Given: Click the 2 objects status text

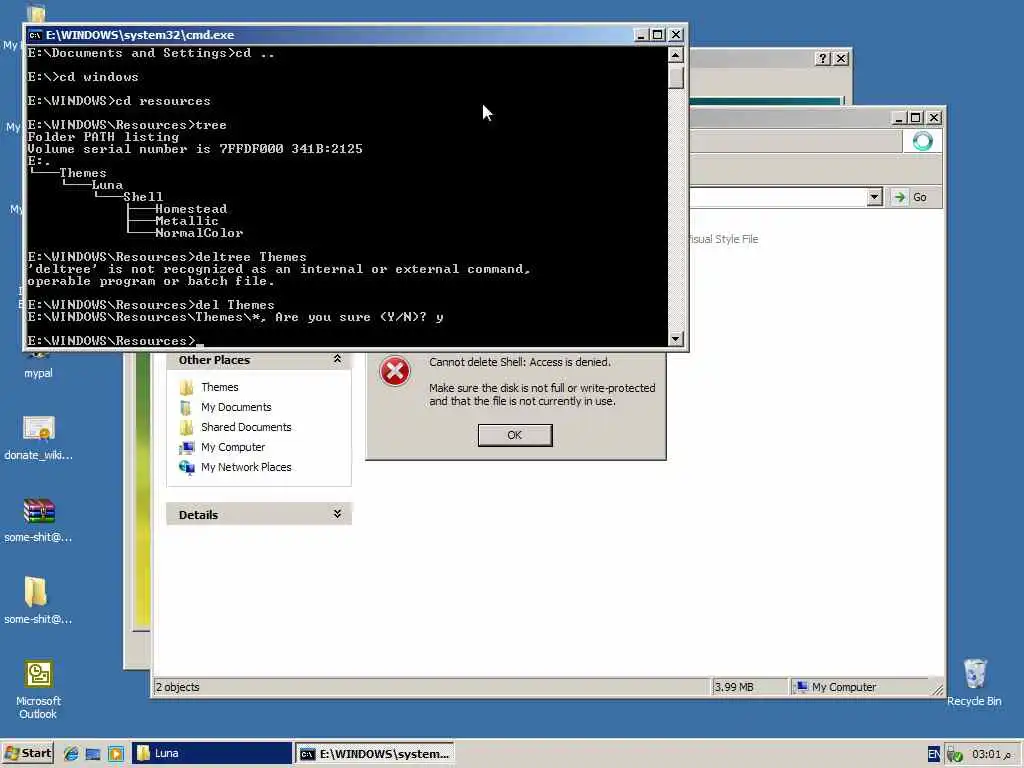Looking at the screenshot, I should [178, 687].
